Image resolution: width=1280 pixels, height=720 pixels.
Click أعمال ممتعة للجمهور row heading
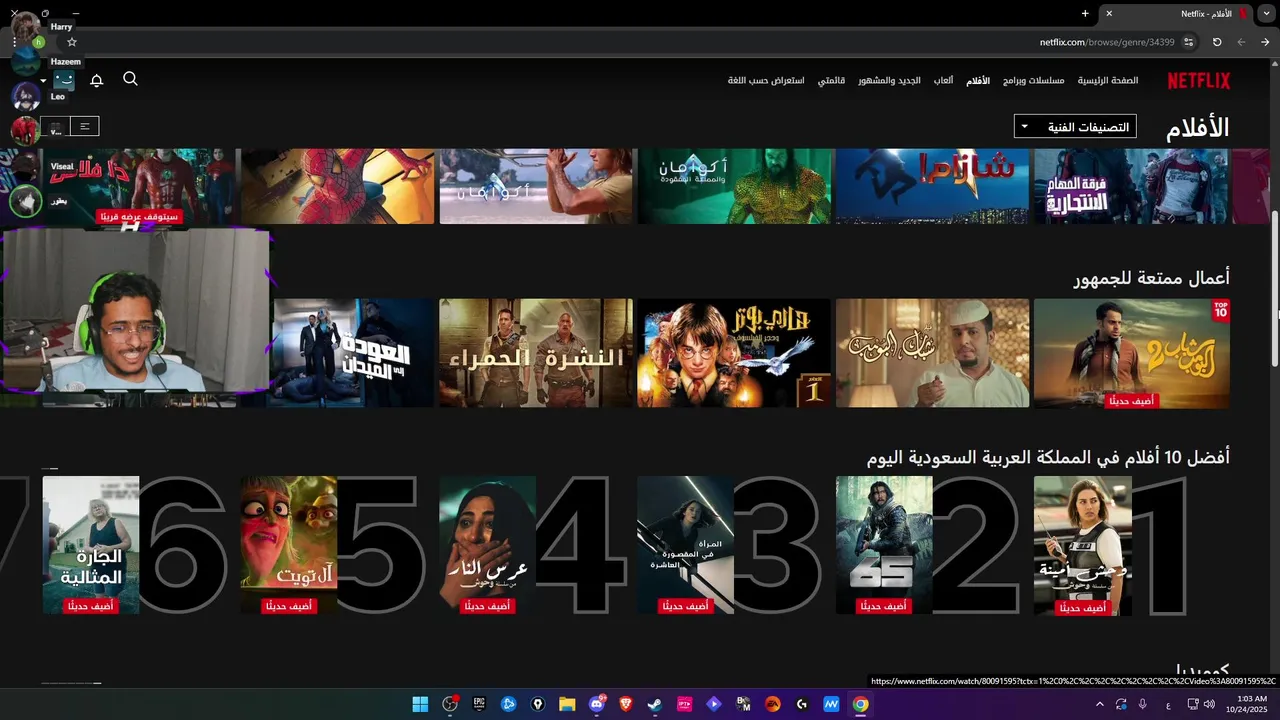pyautogui.click(x=1152, y=278)
